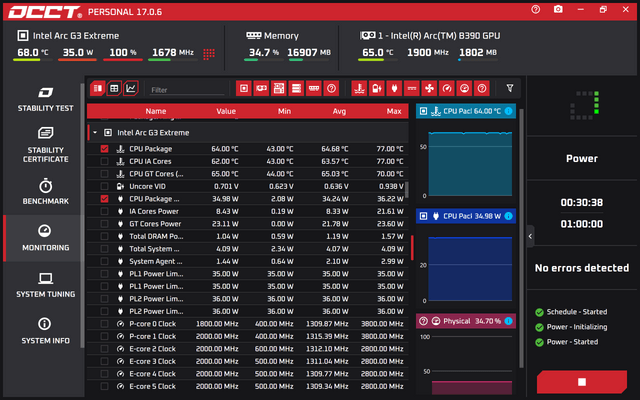The height and width of the screenshot is (400, 640).
Task: Click the GPU 65.0 °C temperature readout
Action: click(378, 52)
